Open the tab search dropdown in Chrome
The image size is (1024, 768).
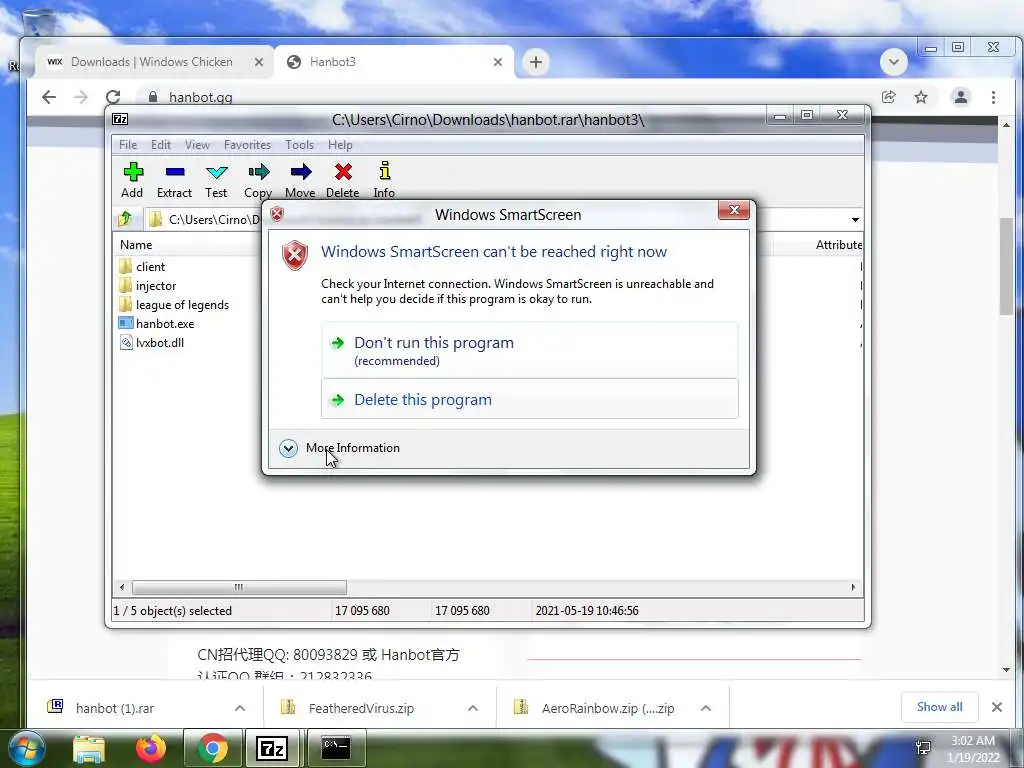pyautogui.click(x=893, y=62)
